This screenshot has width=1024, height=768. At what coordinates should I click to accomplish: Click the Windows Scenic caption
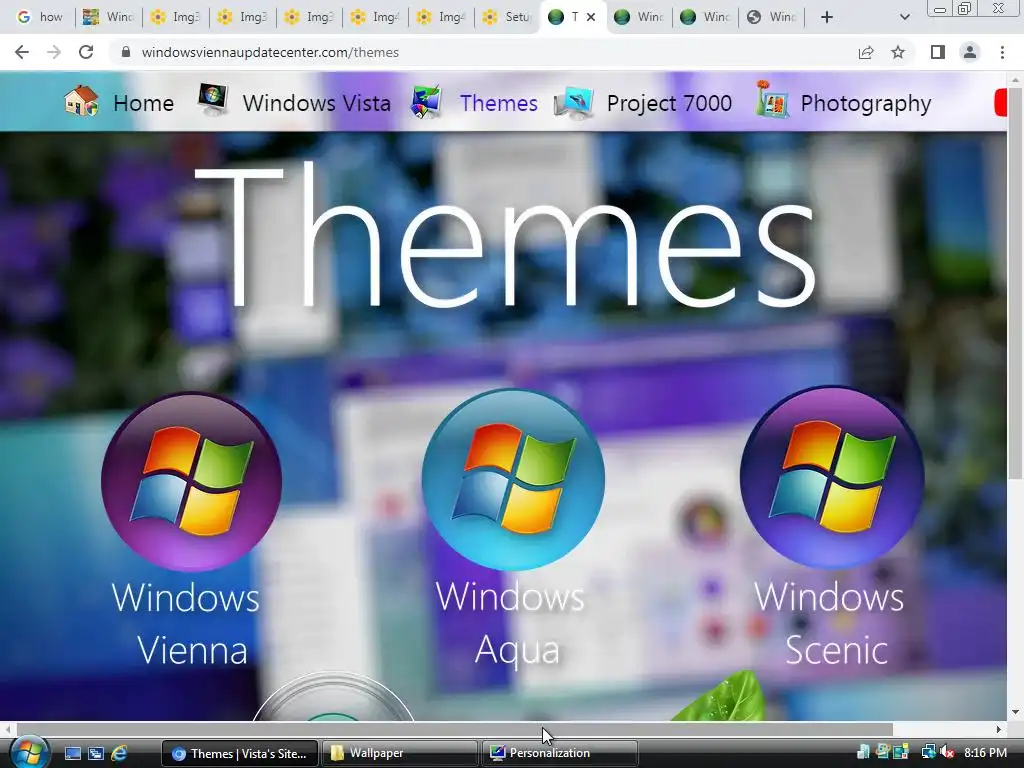(x=830, y=623)
